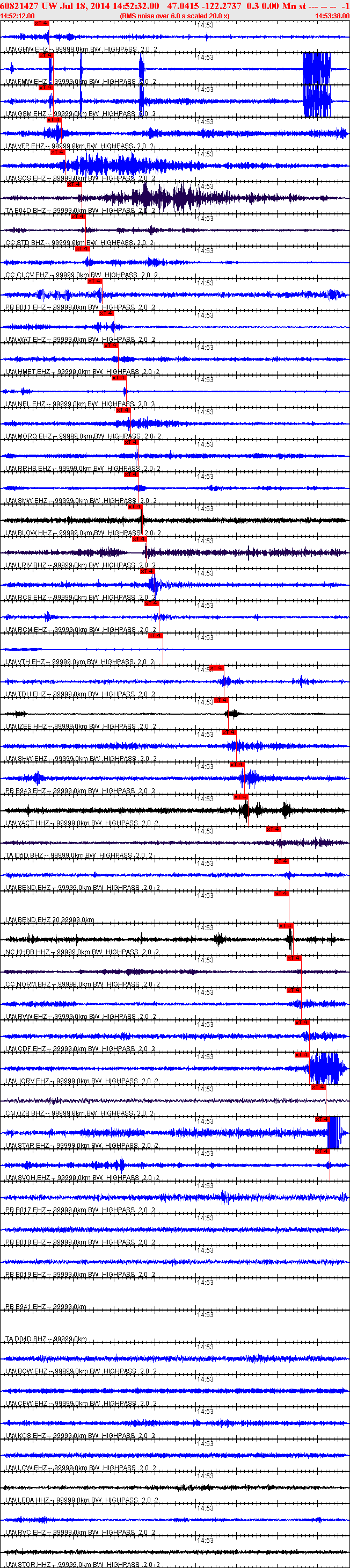Click the red pick marker above the UW BLOW HHZ label
This screenshot has width=350, height=1568.
tap(135, 507)
